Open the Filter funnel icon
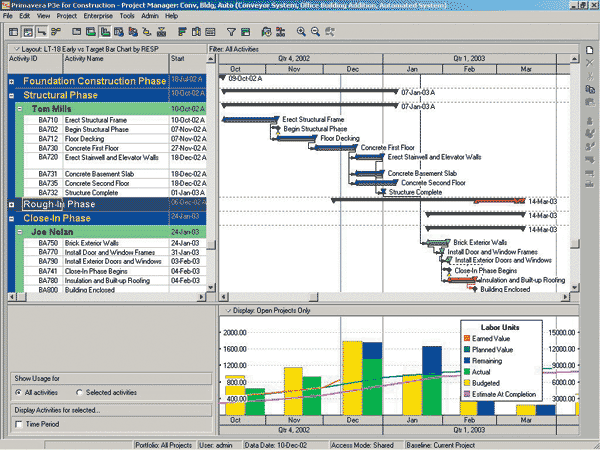The width and height of the screenshot is (600, 450). [x=231, y=32]
